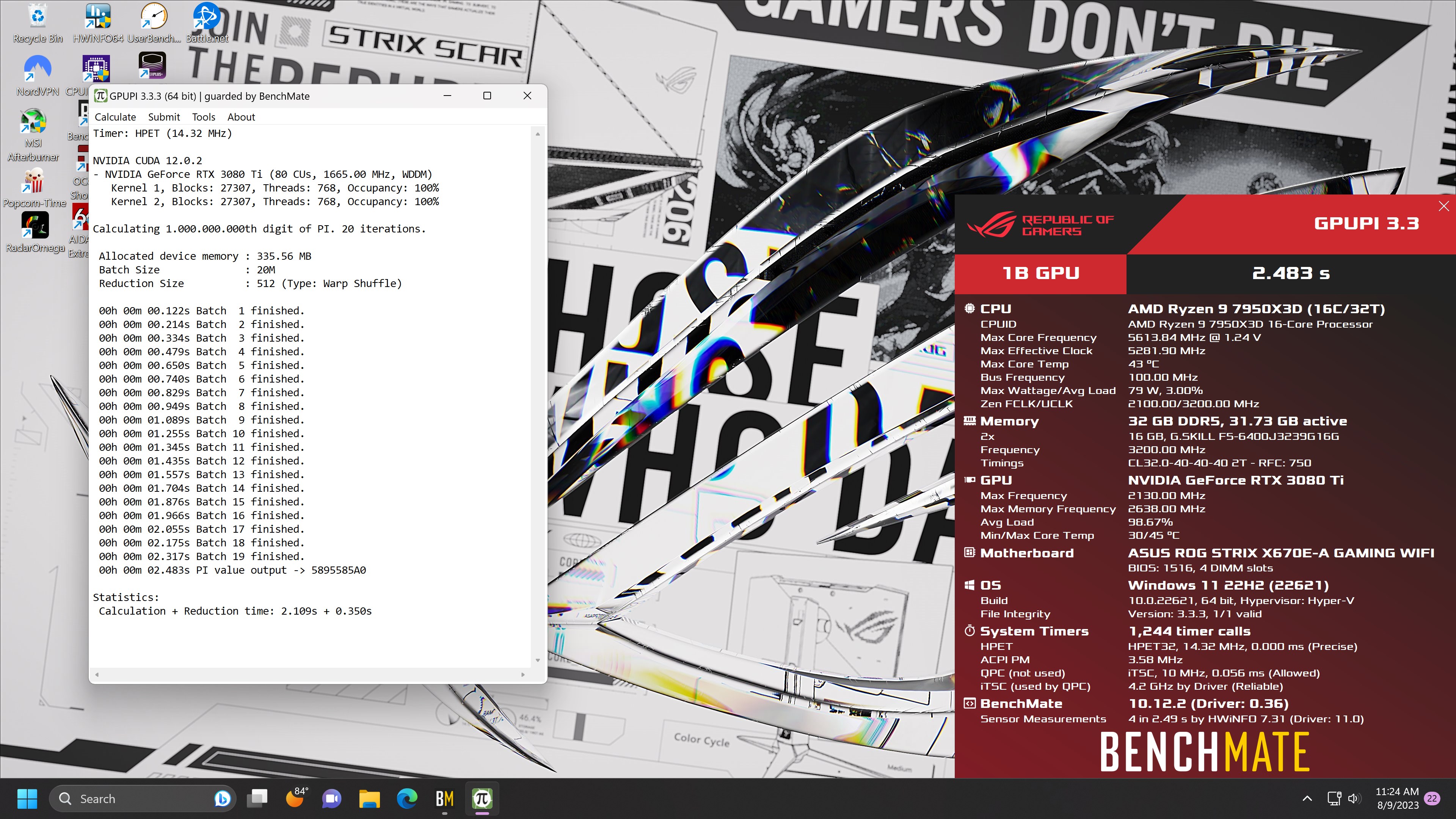Screen dimensions: 1456x819
Task: Click the GPUPI vertical scrollbar down arrow
Action: click(x=538, y=660)
